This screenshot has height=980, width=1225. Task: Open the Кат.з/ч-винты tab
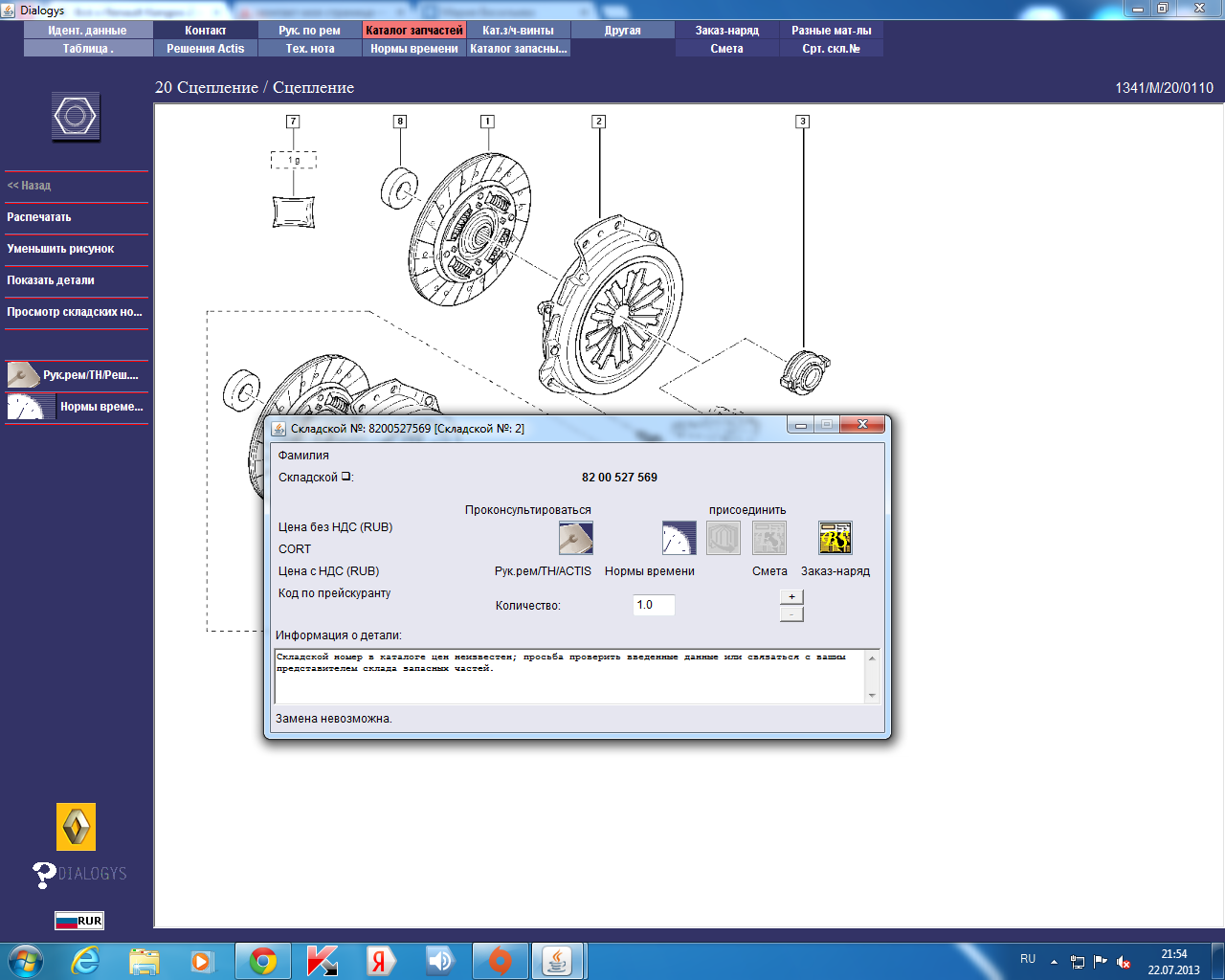point(519,31)
